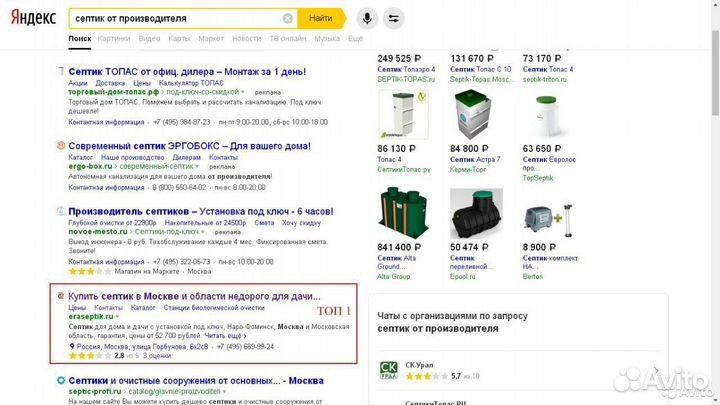
Task: Open Септики и очистные сооружения result
Action: pyautogui.click(x=196, y=381)
